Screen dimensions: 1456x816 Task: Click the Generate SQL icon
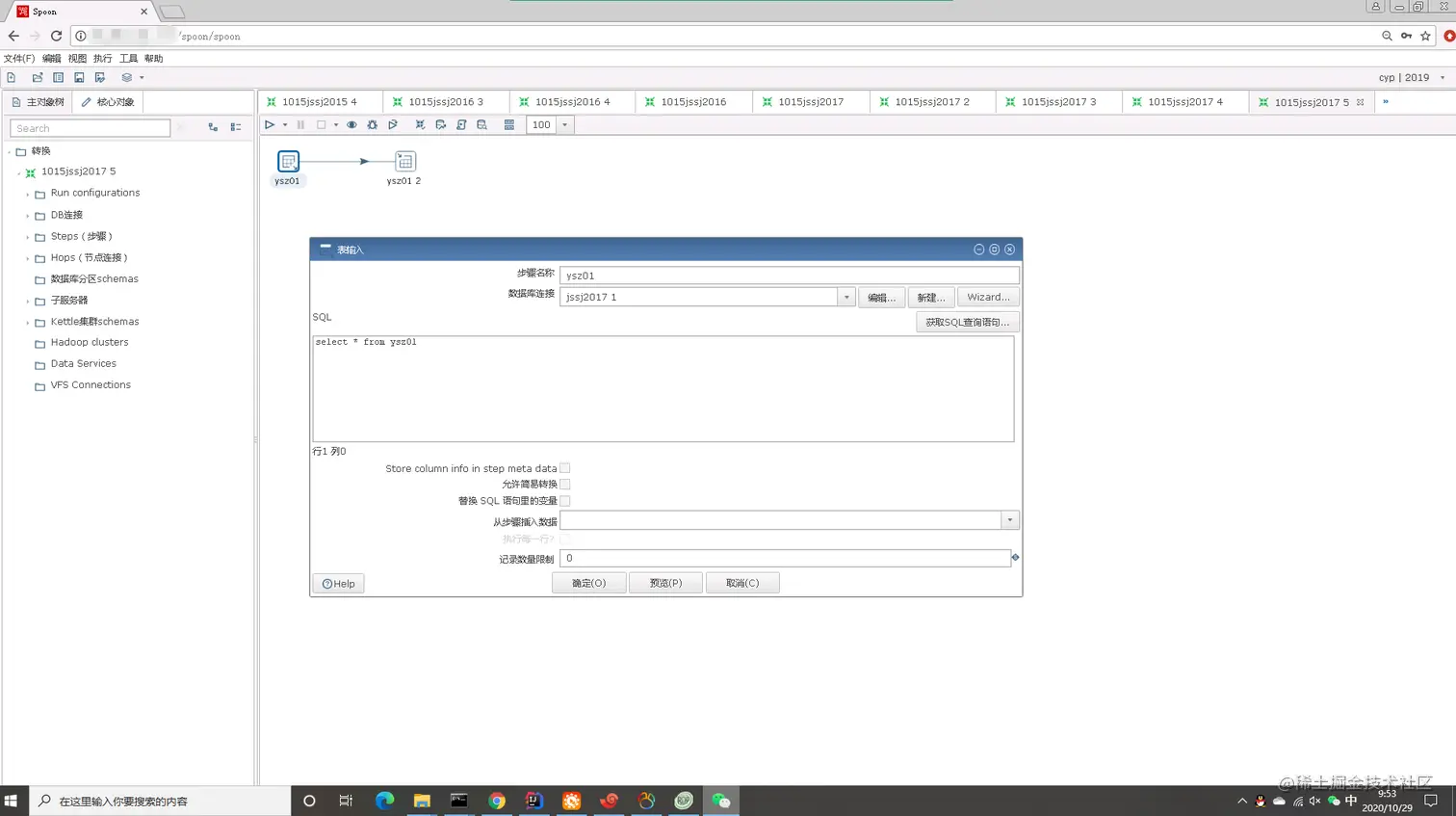click(461, 124)
